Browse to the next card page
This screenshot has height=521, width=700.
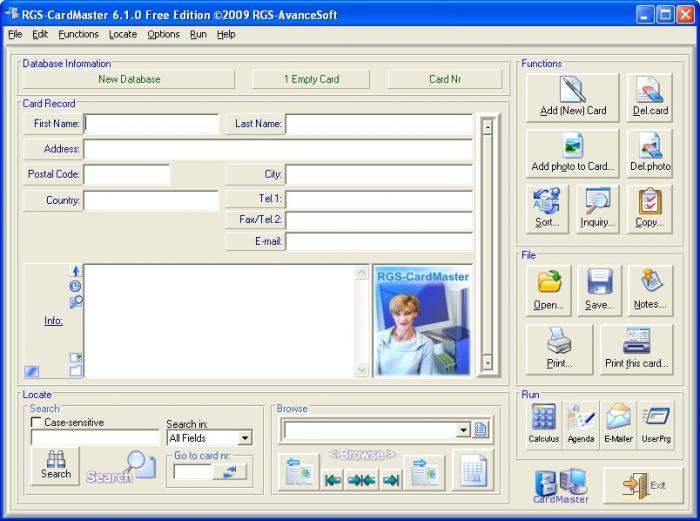[424, 472]
